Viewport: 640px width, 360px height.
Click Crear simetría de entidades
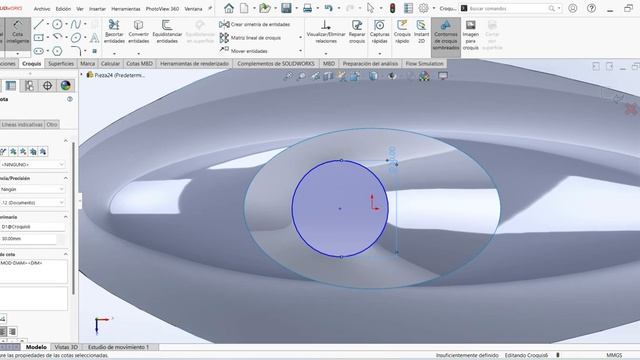tap(255, 24)
